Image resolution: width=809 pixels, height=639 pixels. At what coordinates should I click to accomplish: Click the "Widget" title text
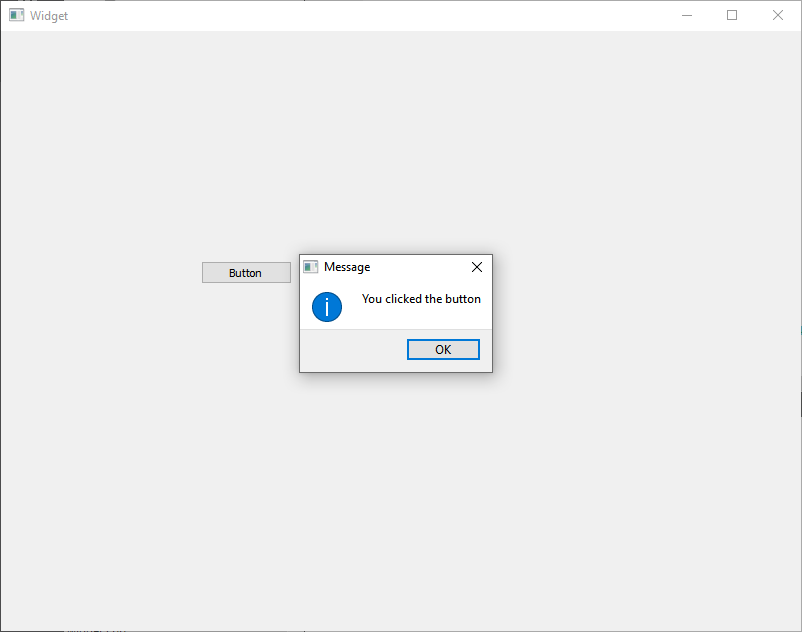coord(49,16)
